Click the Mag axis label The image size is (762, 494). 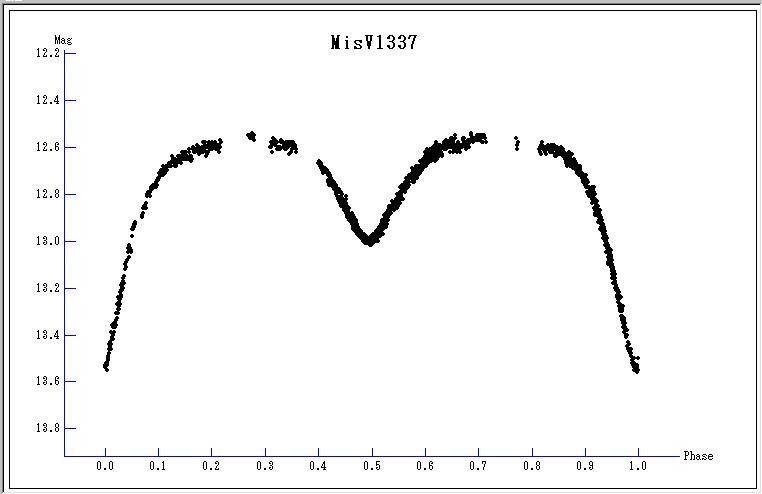pos(63,40)
